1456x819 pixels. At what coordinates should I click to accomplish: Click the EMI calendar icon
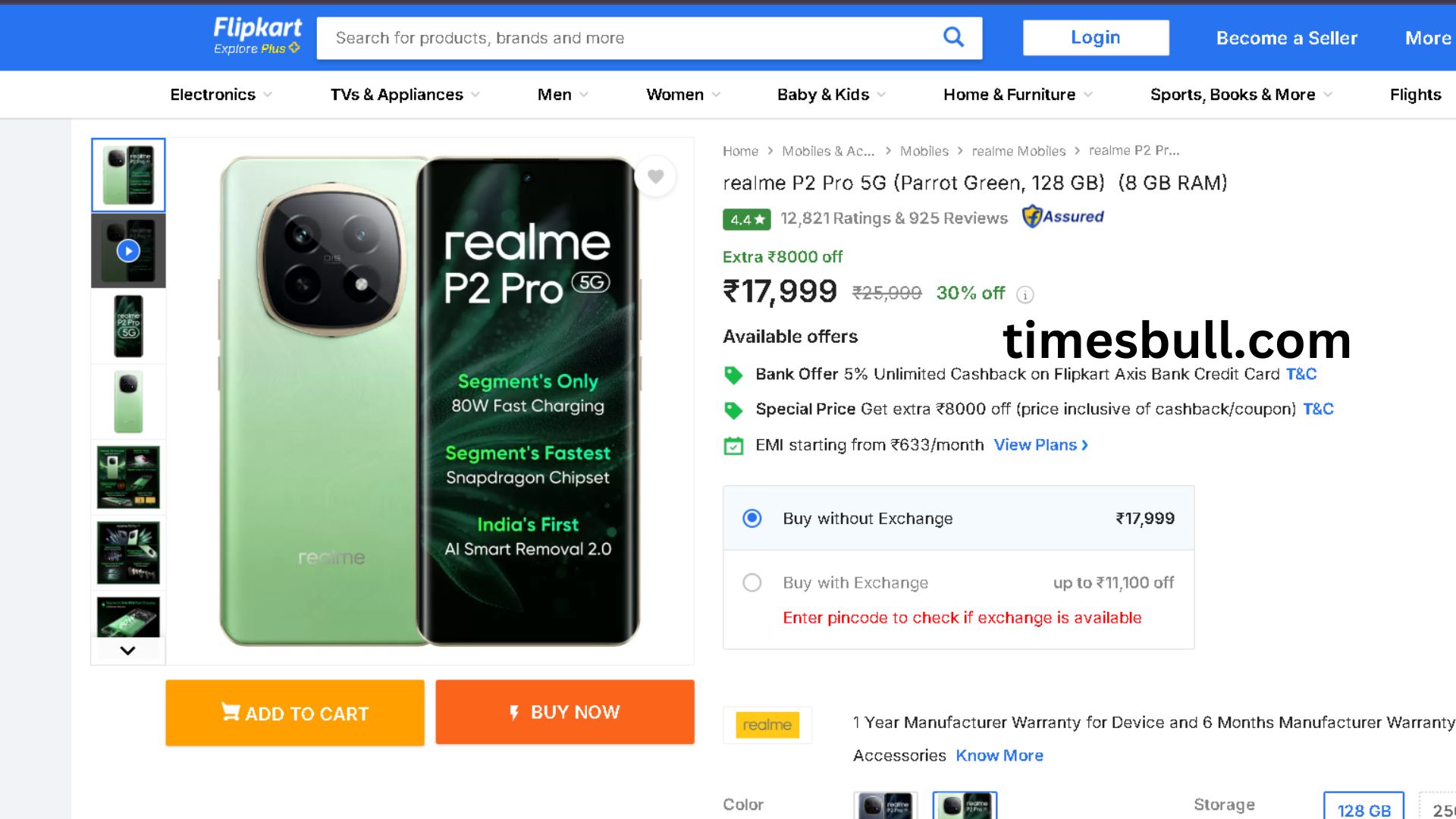(733, 446)
